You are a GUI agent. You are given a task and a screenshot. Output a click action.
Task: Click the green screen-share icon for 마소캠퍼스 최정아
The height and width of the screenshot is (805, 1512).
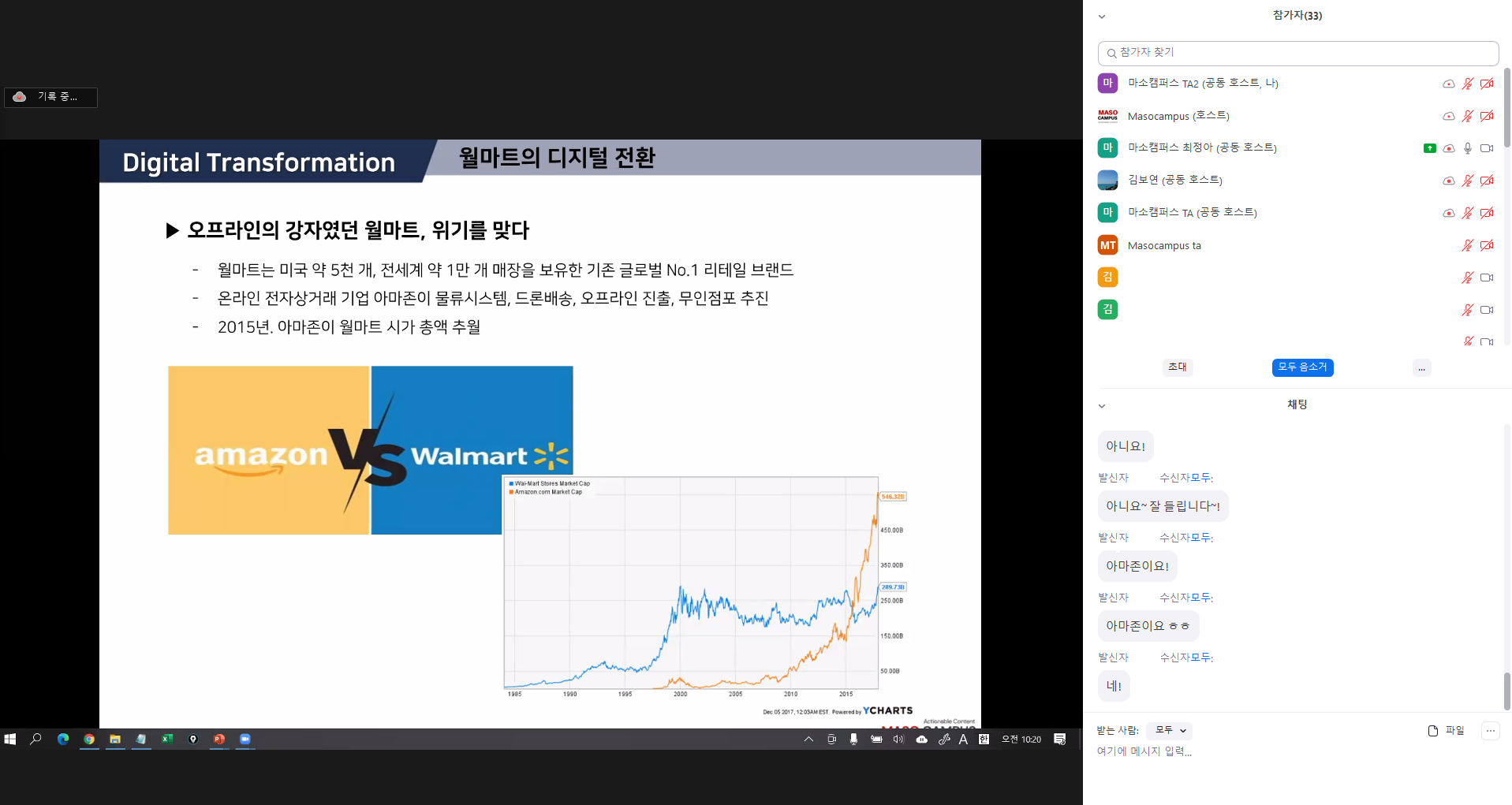pos(1429,148)
